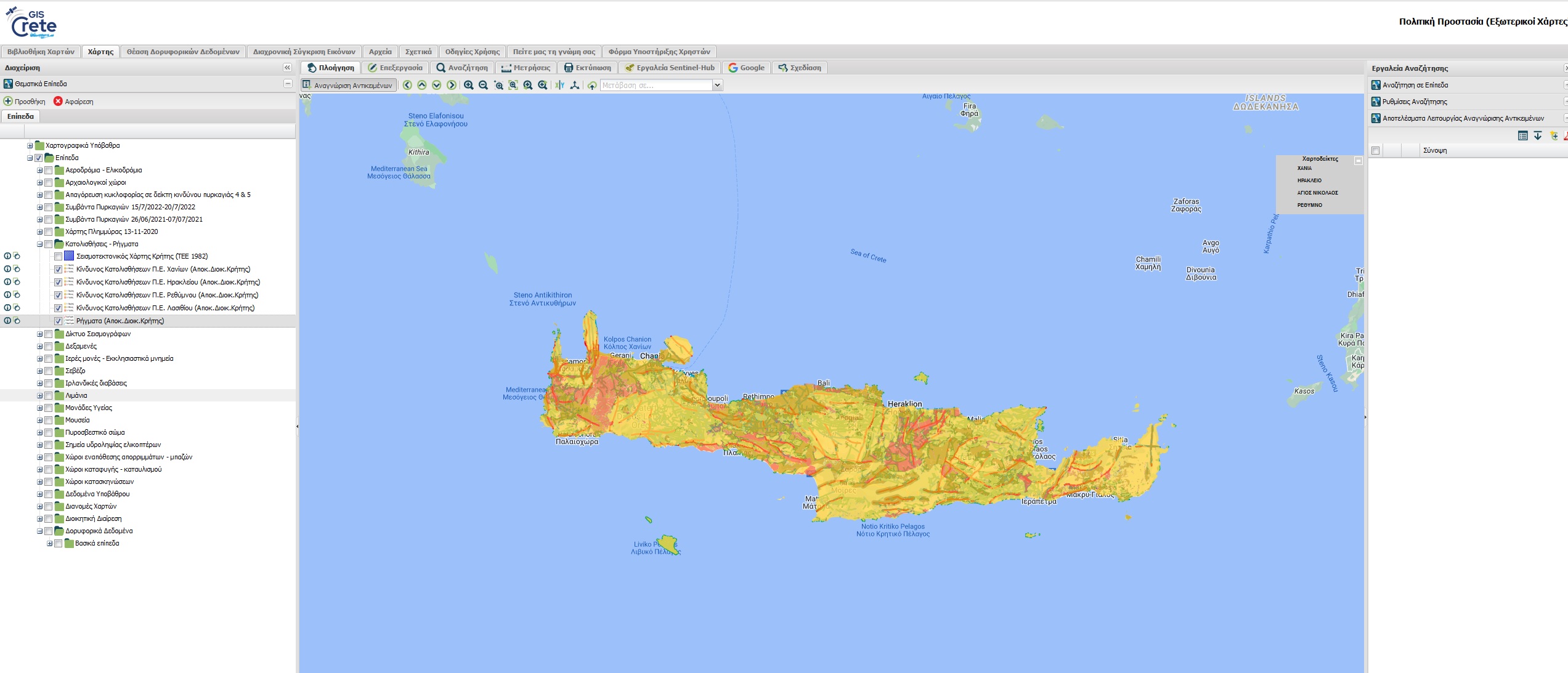Click the green cloud upload icon
1568x673 pixels.
pos(592,85)
